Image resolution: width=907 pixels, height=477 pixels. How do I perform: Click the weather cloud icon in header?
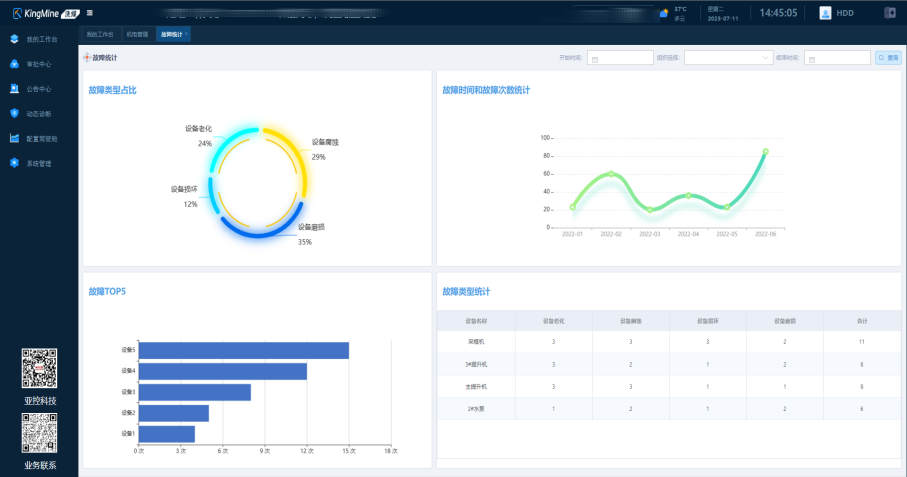664,13
